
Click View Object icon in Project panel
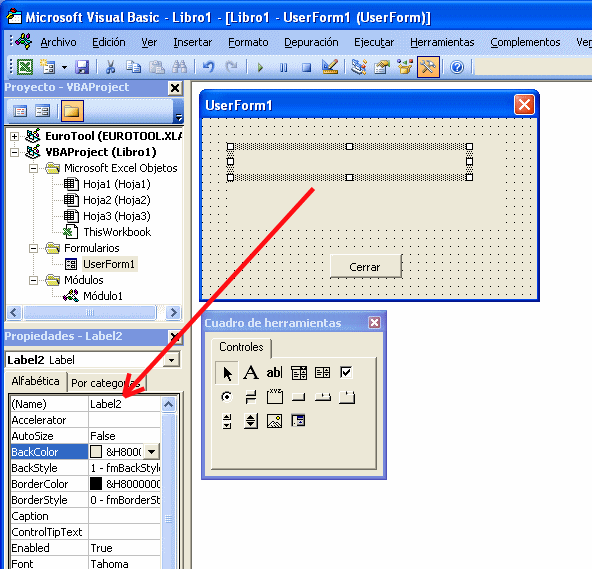[42, 111]
